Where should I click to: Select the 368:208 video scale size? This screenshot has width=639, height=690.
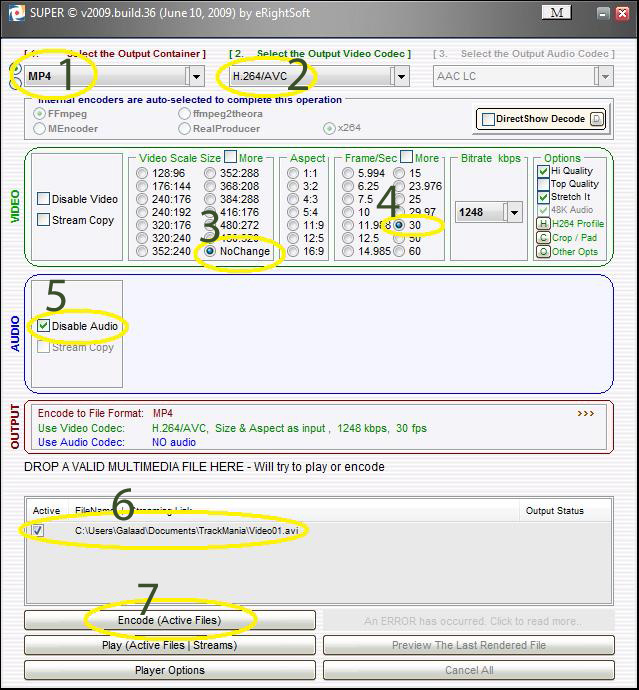point(210,186)
